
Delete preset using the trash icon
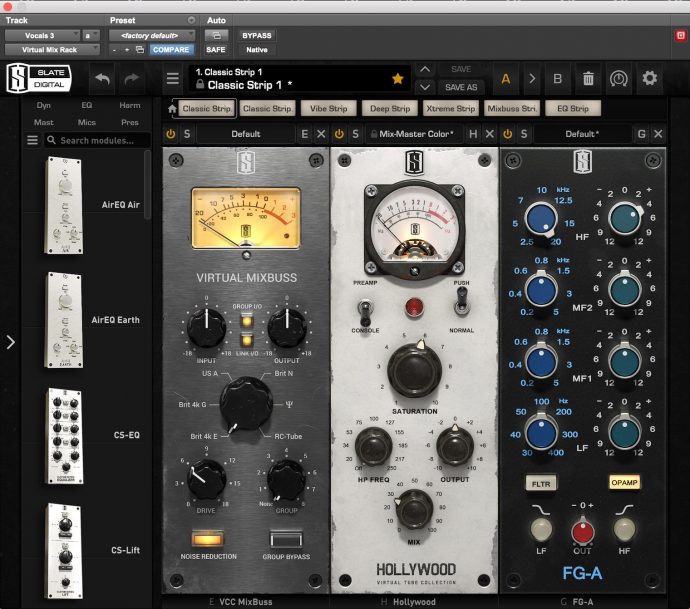pyautogui.click(x=588, y=79)
